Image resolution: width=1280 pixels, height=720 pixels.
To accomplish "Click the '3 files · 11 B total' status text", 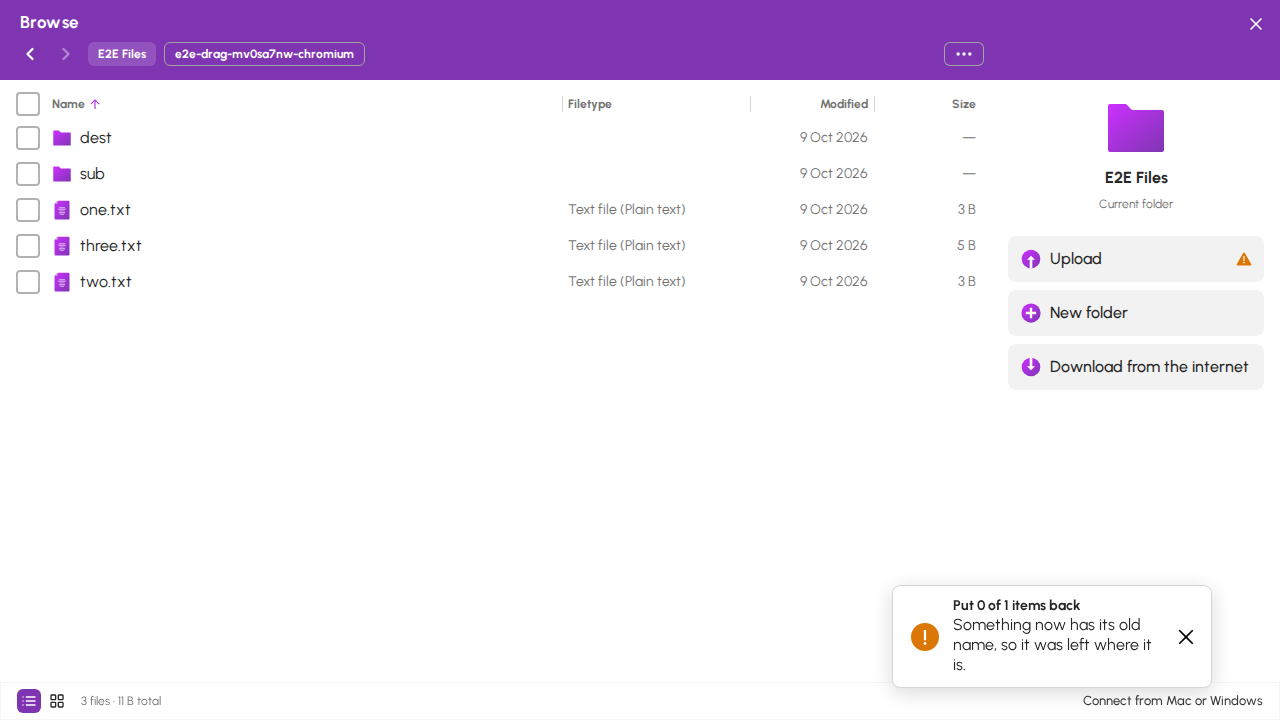I will pyautogui.click(x=121, y=701).
